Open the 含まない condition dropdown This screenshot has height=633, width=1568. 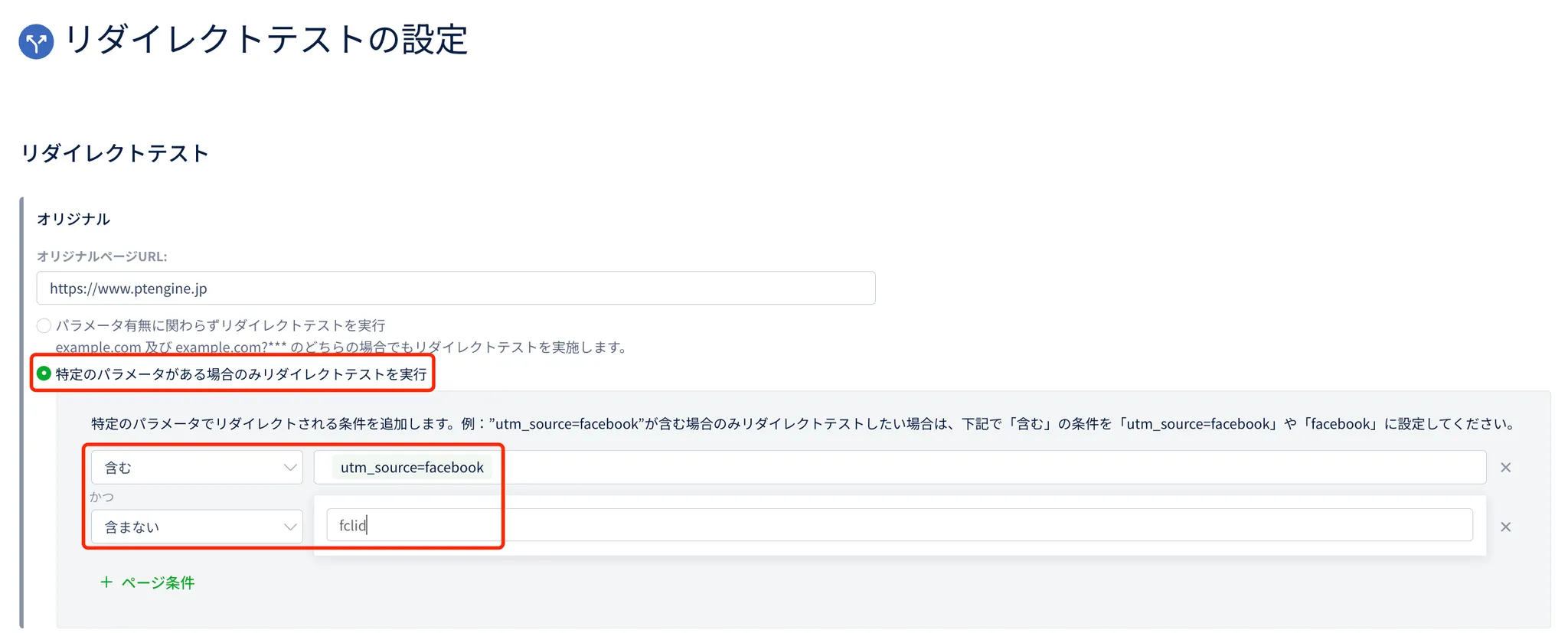click(x=196, y=527)
